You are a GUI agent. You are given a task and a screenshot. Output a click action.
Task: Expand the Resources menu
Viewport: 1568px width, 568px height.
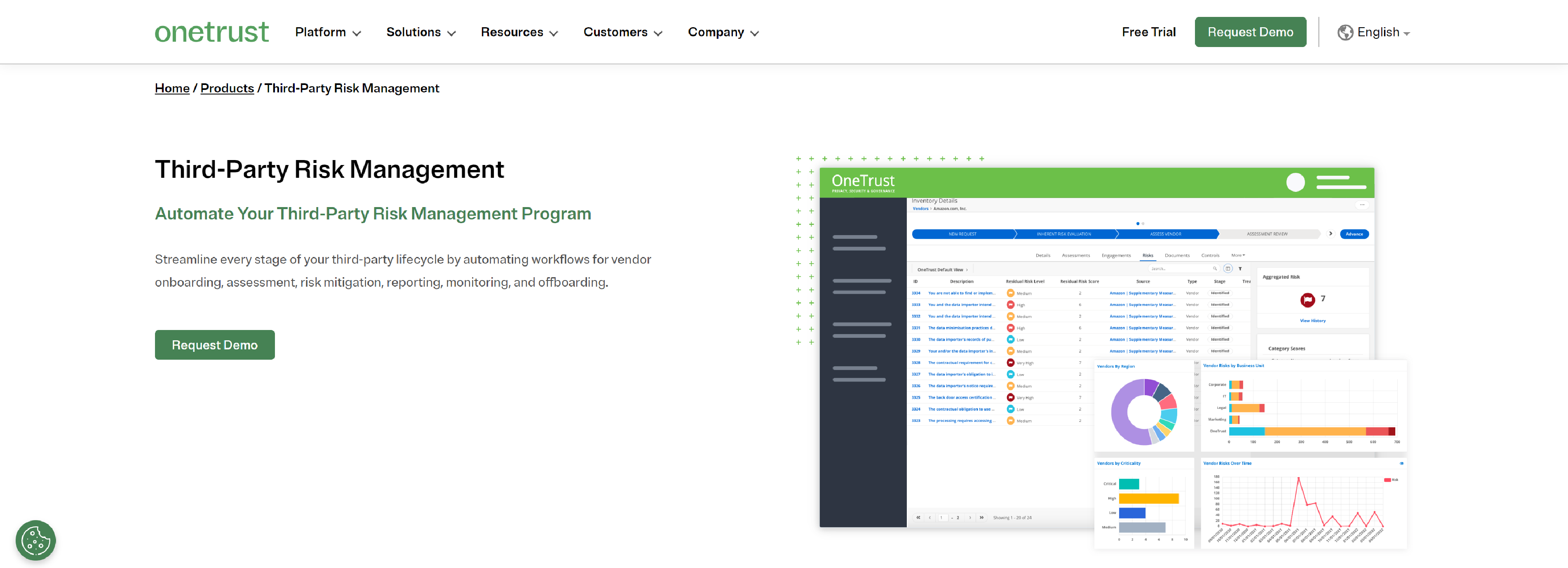pos(519,32)
